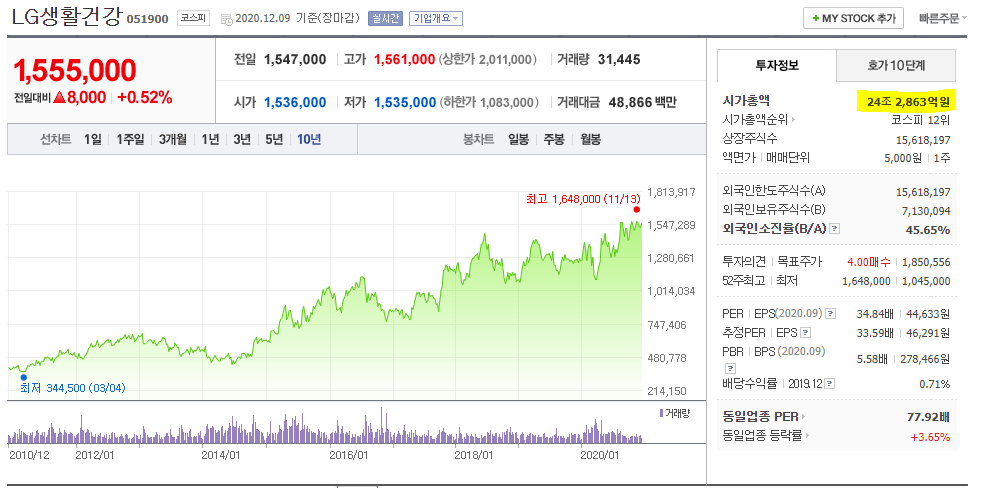
Task: Click calendar icon beside 2020.12.09 date
Action: [226, 19]
